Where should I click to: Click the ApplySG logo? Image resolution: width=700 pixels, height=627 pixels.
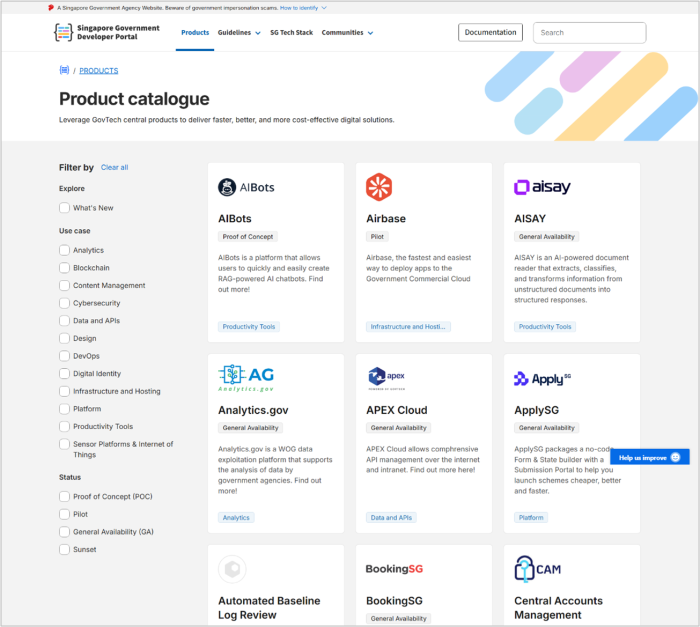point(542,378)
